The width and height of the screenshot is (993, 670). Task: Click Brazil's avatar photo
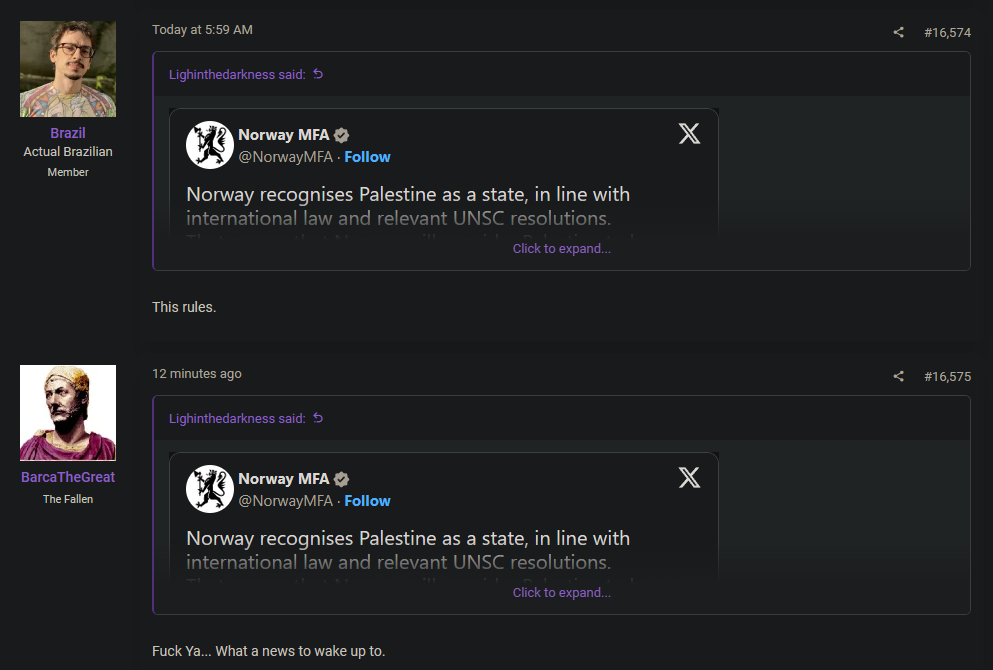pos(68,69)
